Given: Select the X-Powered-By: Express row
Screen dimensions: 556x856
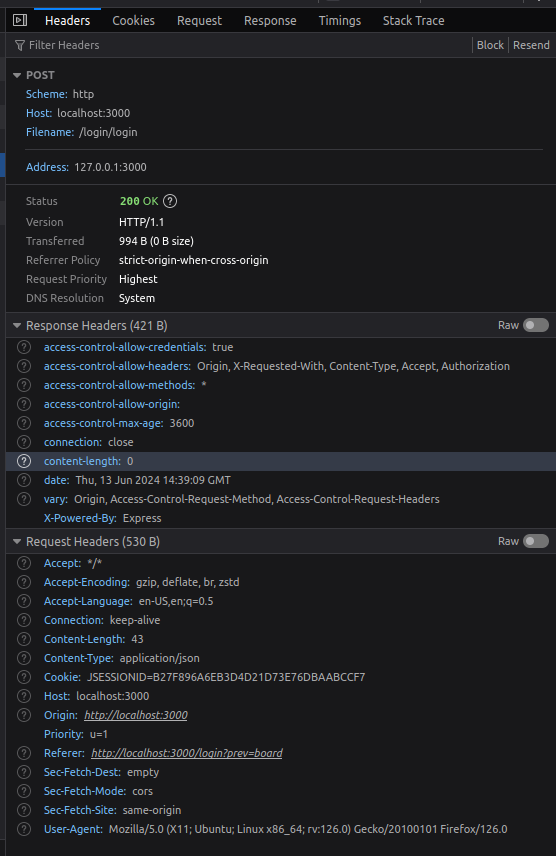Looking at the screenshot, I should (x=281, y=518).
